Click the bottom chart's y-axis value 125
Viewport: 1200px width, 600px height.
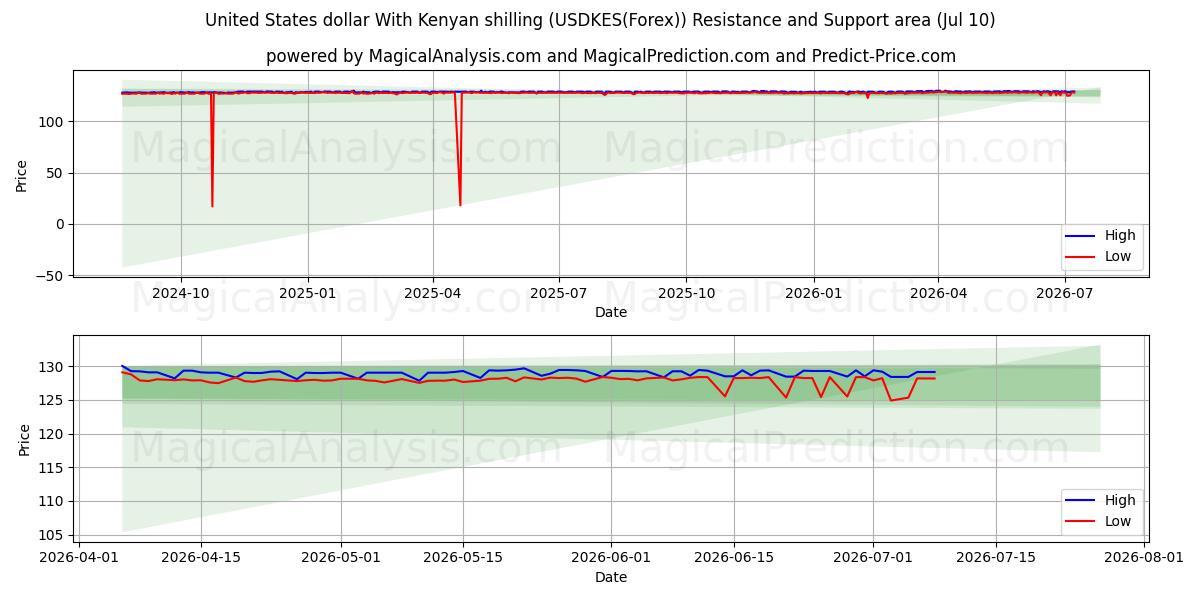pos(52,401)
